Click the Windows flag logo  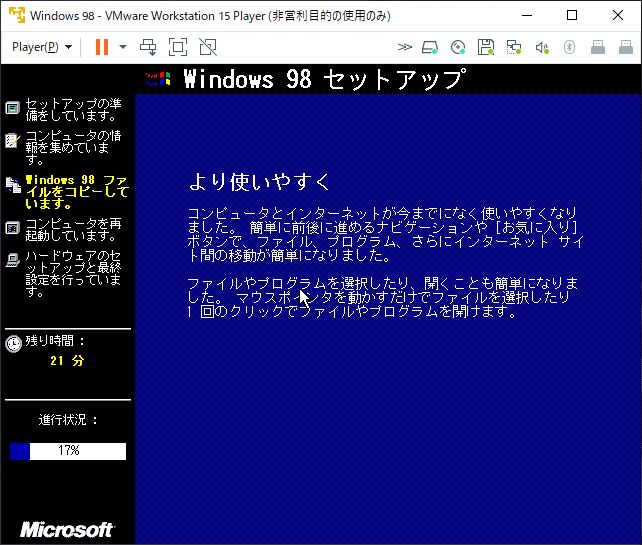pyautogui.click(x=158, y=78)
